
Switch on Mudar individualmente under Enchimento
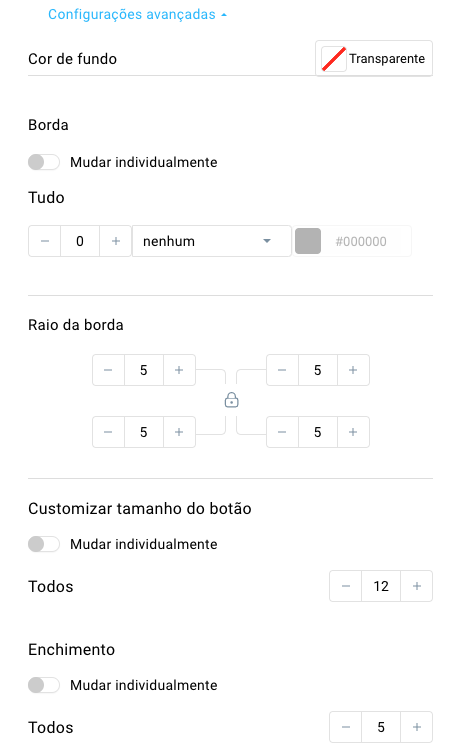click(44, 685)
